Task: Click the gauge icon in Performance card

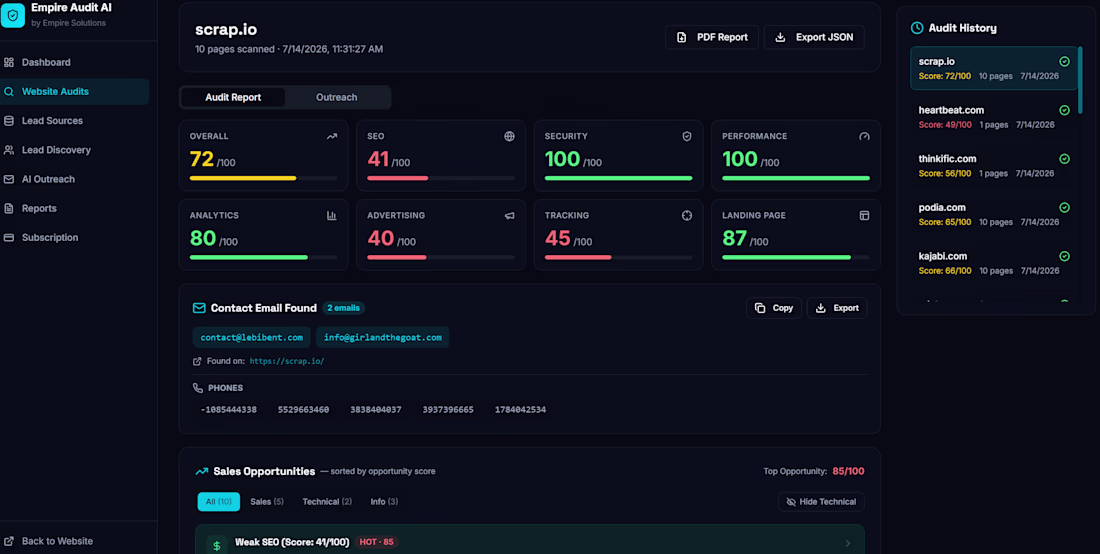Action: coord(864,136)
